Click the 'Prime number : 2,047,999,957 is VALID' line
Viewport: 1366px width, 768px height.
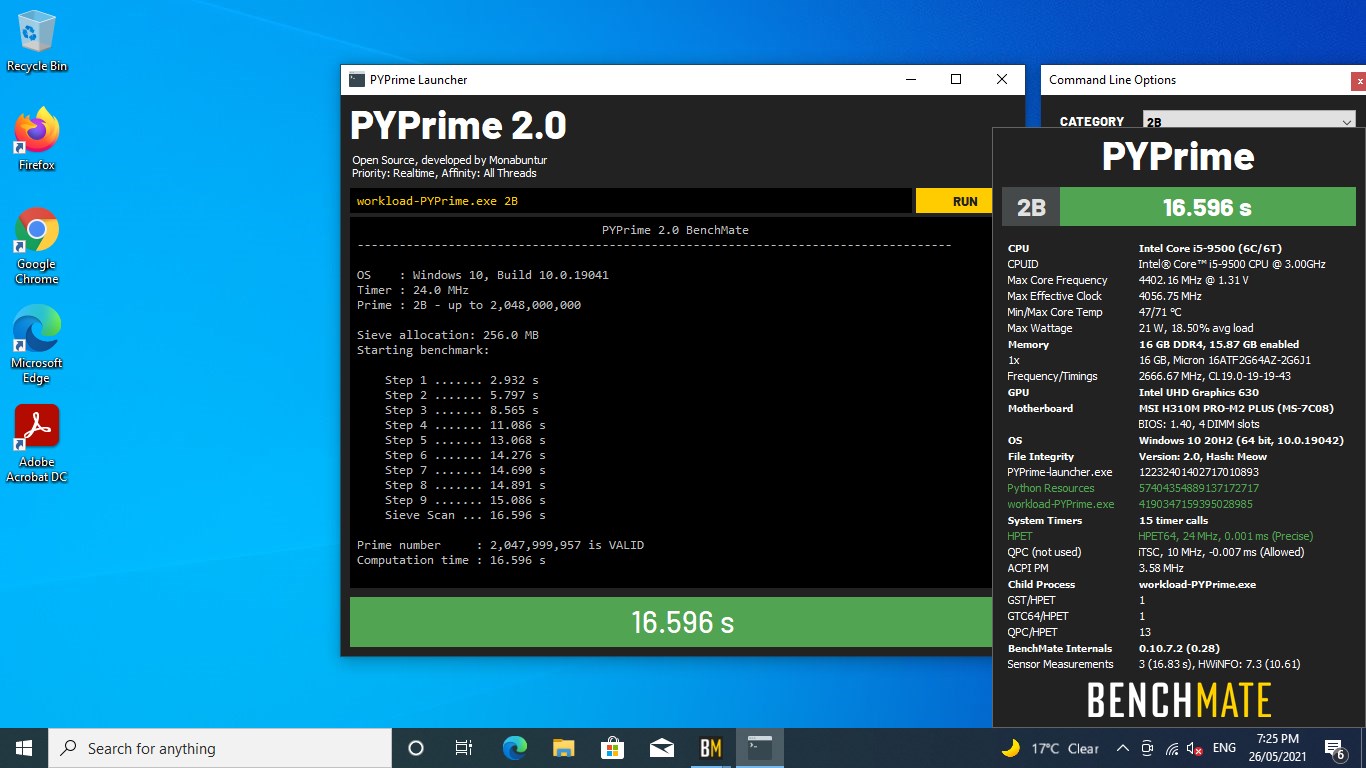[x=500, y=545]
